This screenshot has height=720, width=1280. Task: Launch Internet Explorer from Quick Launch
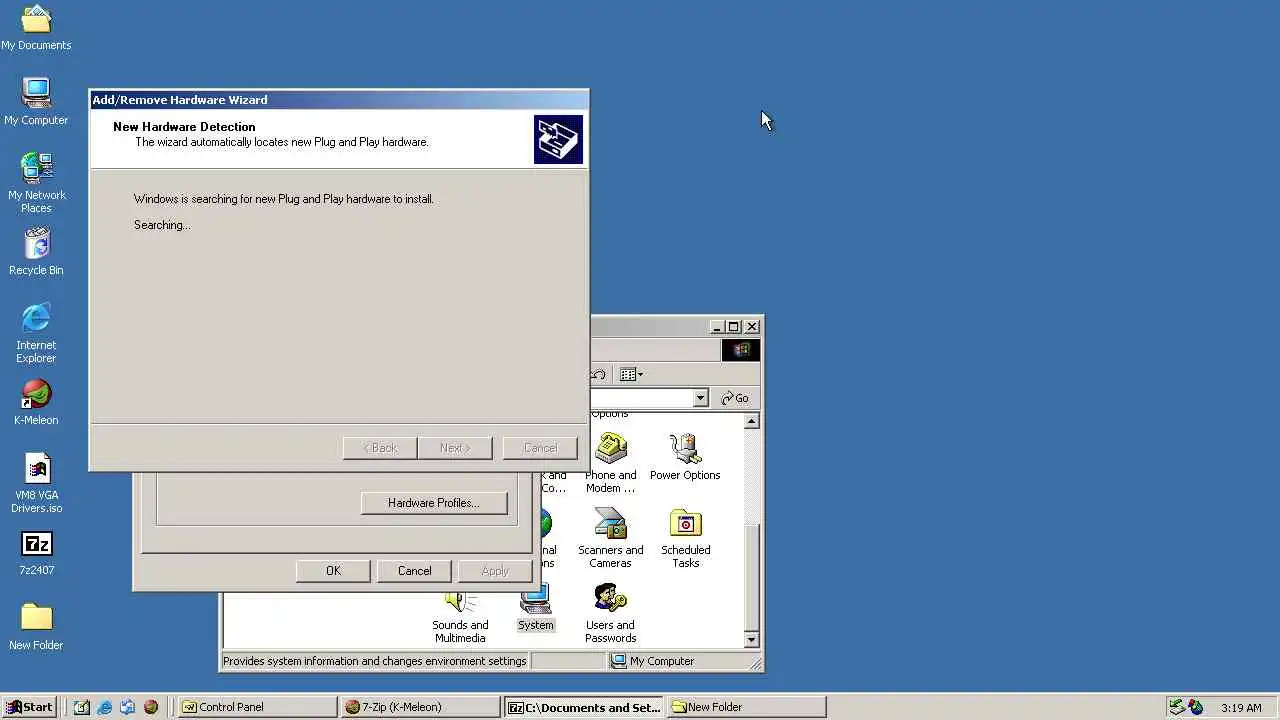click(x=105, y=707)
